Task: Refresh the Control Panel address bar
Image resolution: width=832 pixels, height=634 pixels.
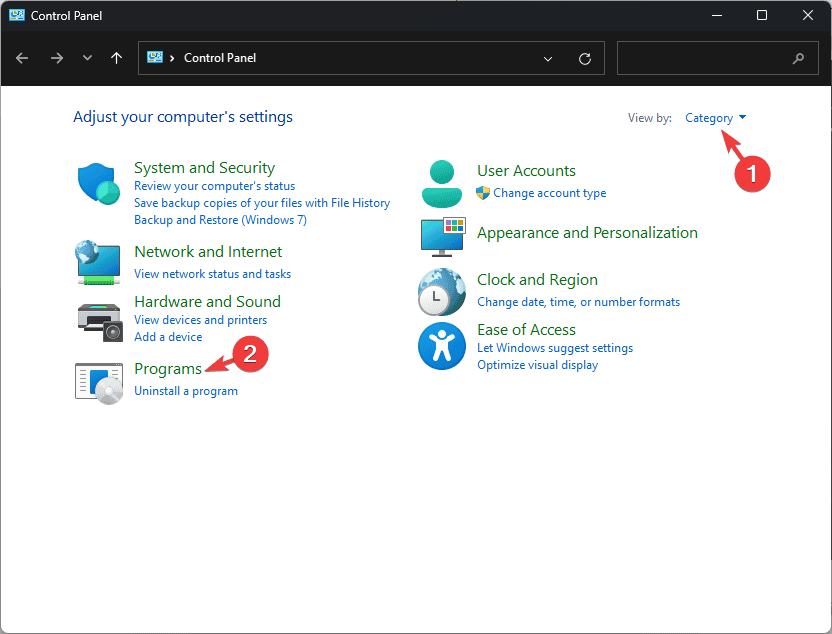Action: 585,58
